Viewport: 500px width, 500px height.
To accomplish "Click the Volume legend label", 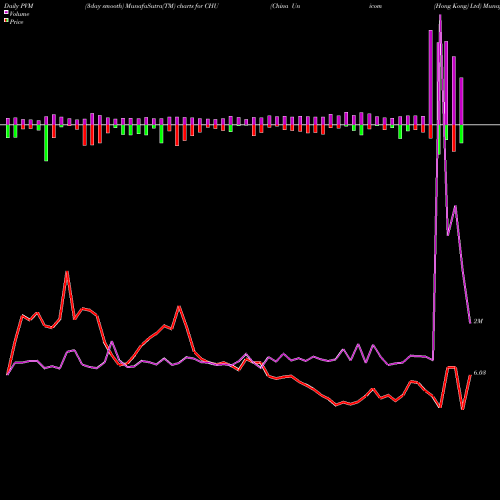I will coord(19,14).
